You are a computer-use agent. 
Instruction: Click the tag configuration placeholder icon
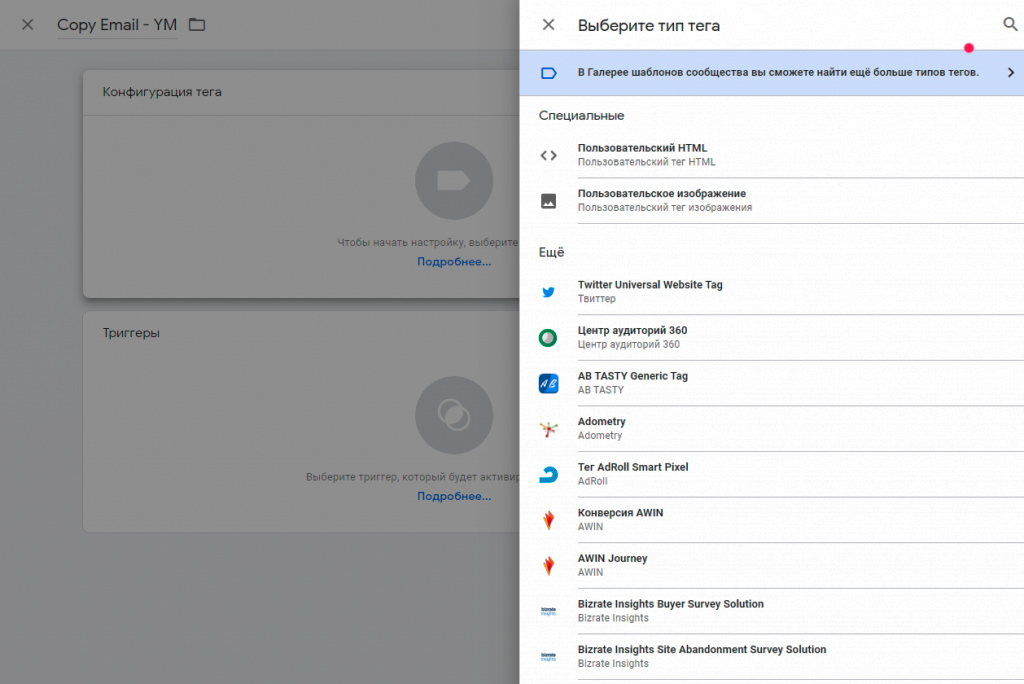[x=454, y=181]
